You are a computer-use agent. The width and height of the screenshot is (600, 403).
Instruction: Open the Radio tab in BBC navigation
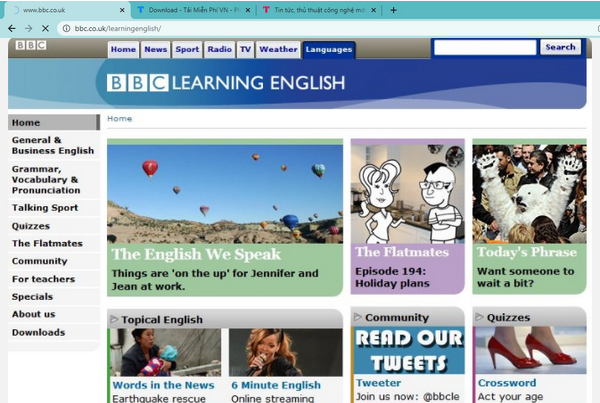(220, 49)
